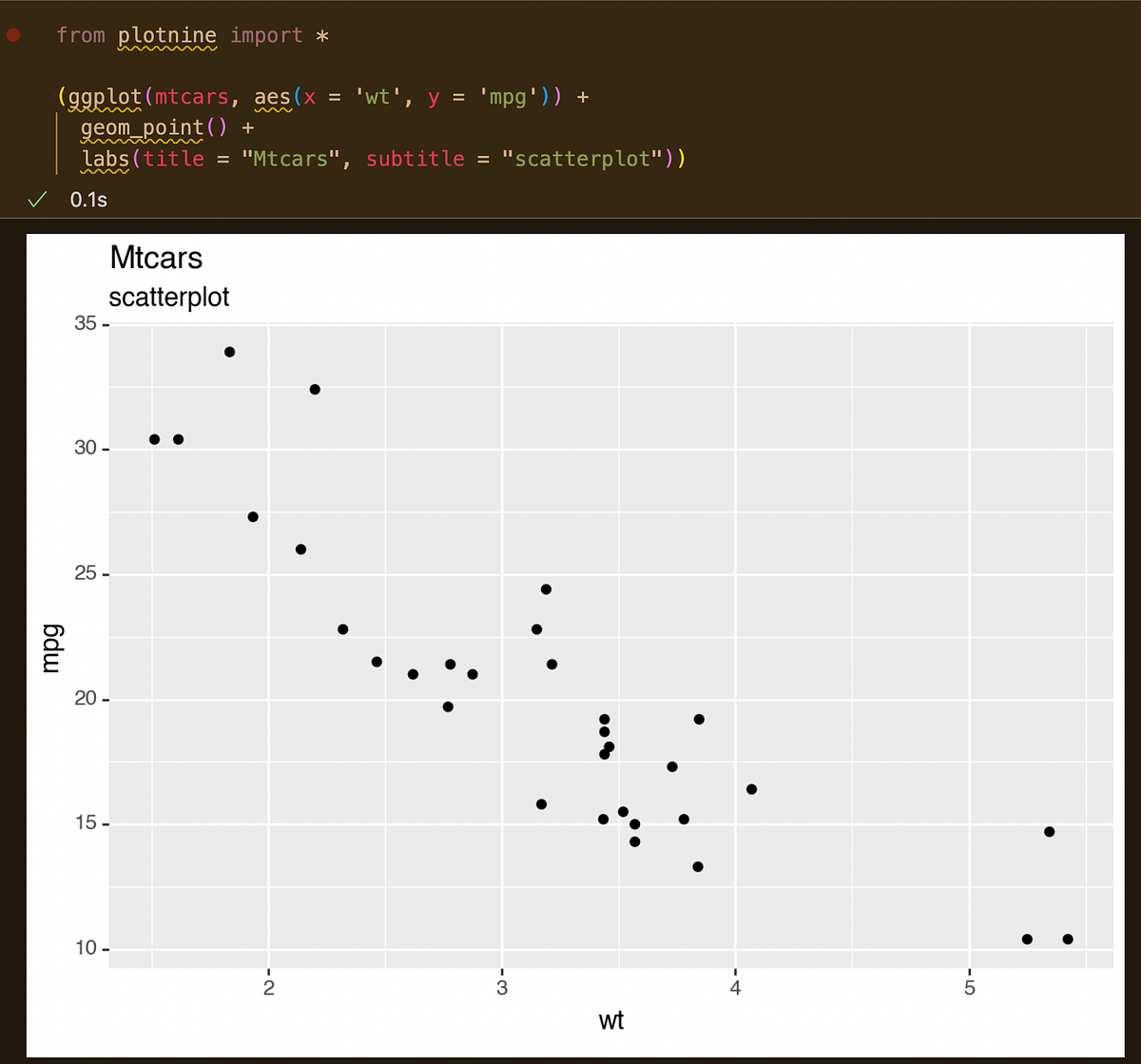The image size is (1141, 1064).
Task: Select the underlined plotnine import name
Action: pos(167,35)
